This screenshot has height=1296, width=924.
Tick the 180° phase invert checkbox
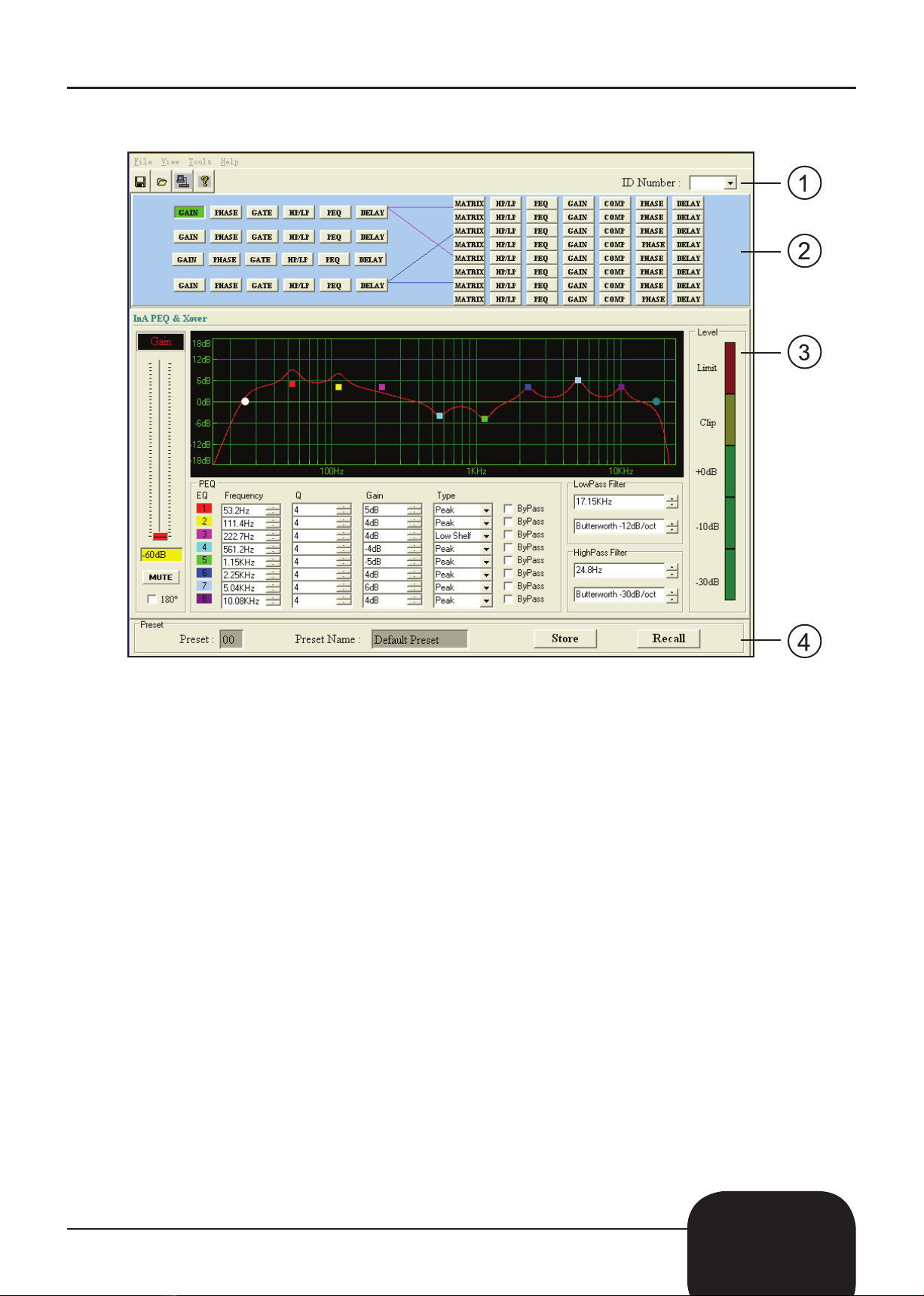point(151,599)
